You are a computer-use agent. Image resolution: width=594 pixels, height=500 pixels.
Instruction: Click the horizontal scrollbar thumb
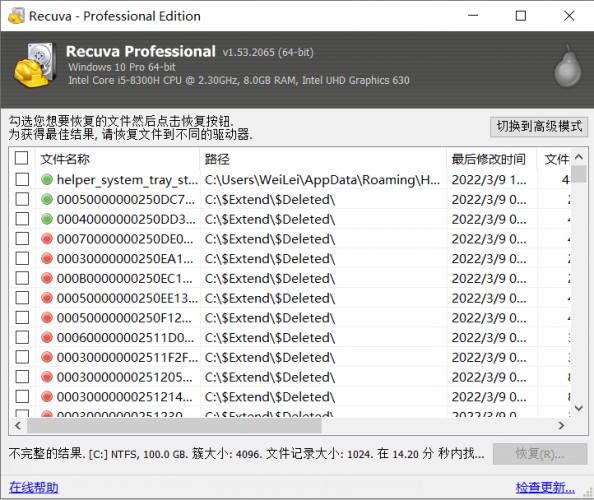click(174, 425)
